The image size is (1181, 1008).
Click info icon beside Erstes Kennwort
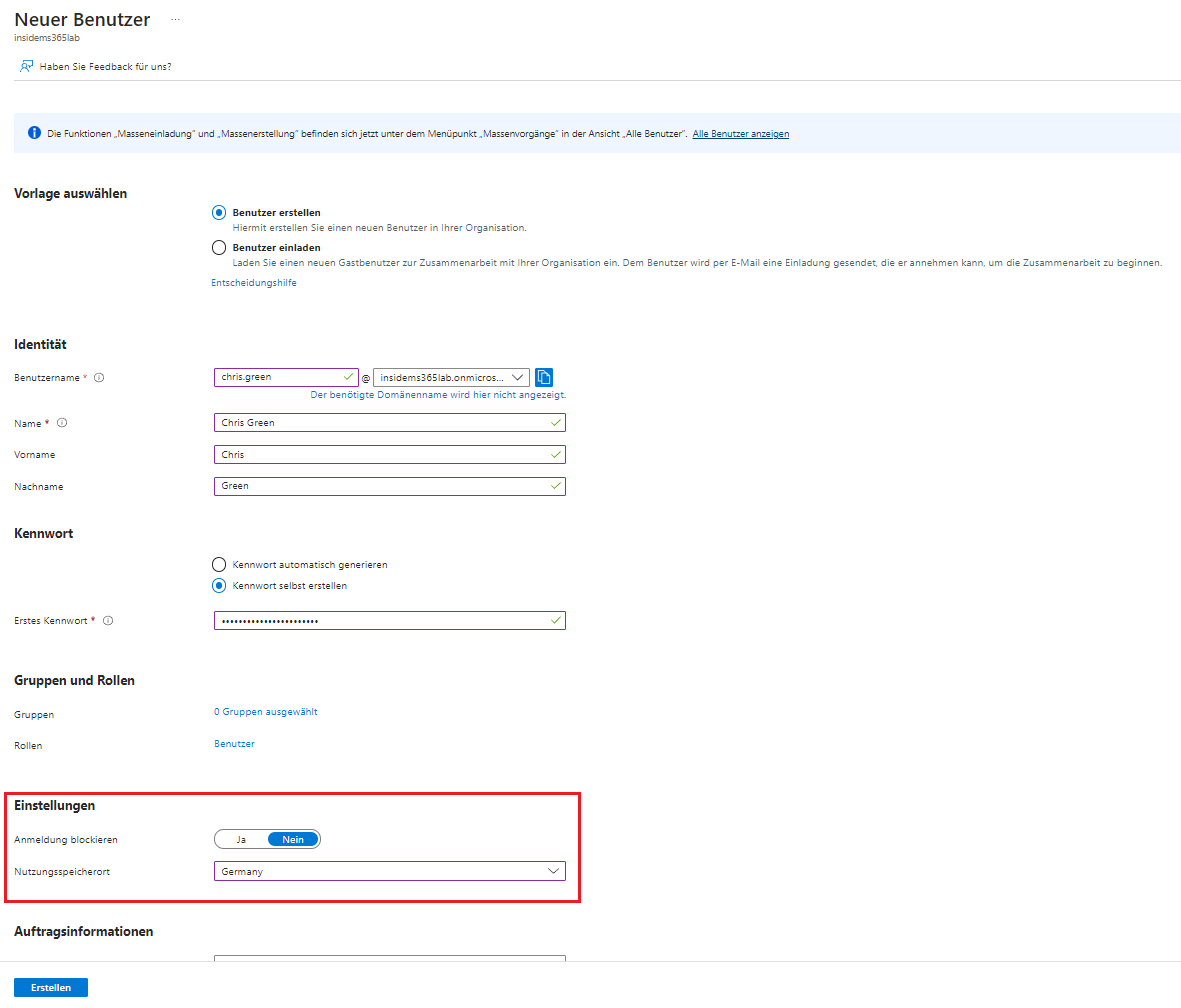(108, 621)
